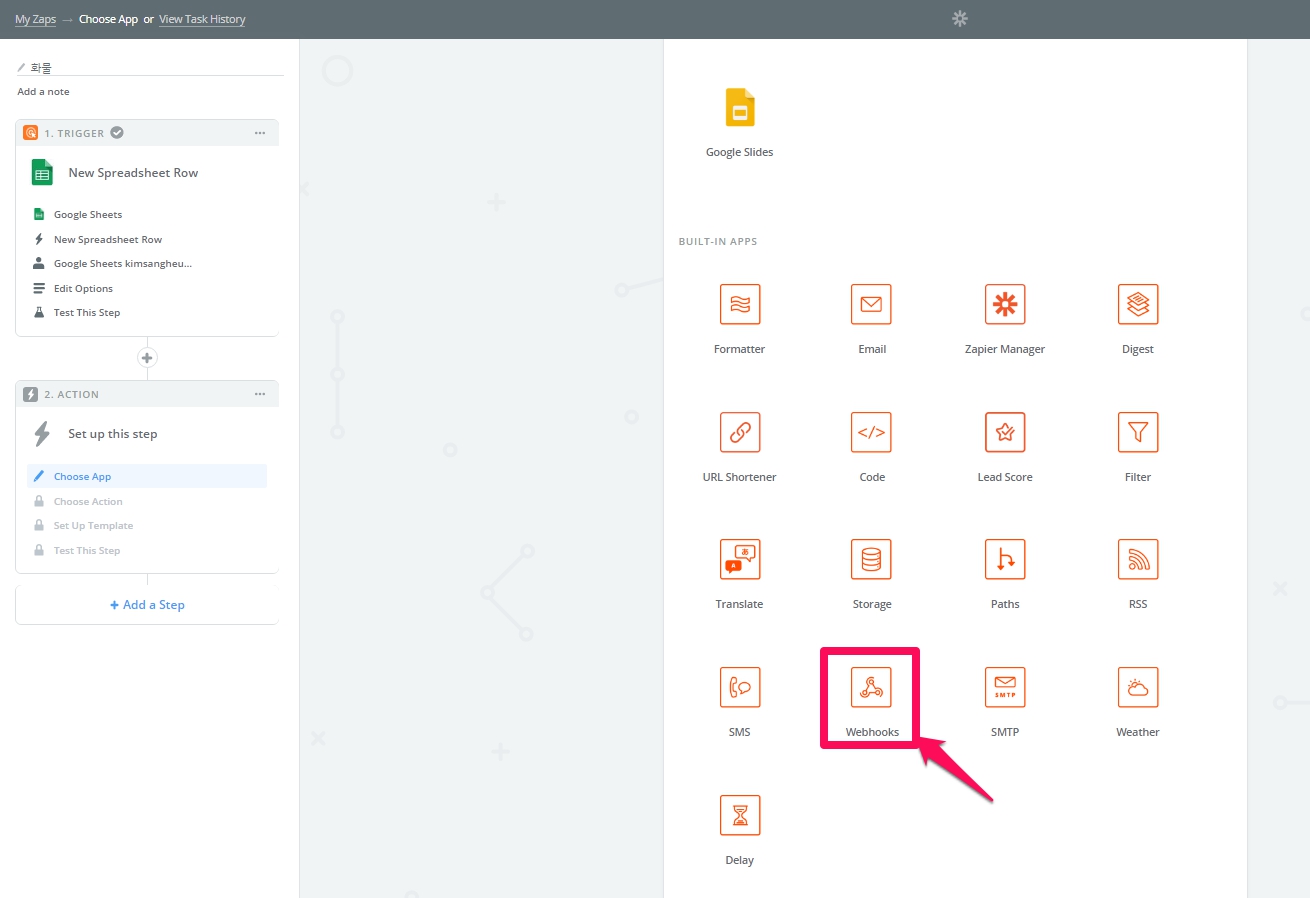Select the Webhooks built-in app
Image resolution: width=1310 pixels, height=898 pixels.
871,688
